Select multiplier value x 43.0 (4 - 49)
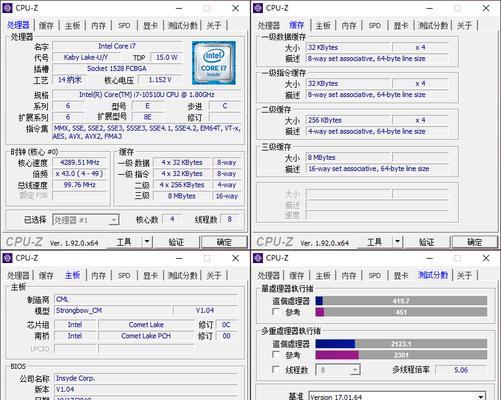The width and height of the screenshot is (501, 400). tap(80, 174)
